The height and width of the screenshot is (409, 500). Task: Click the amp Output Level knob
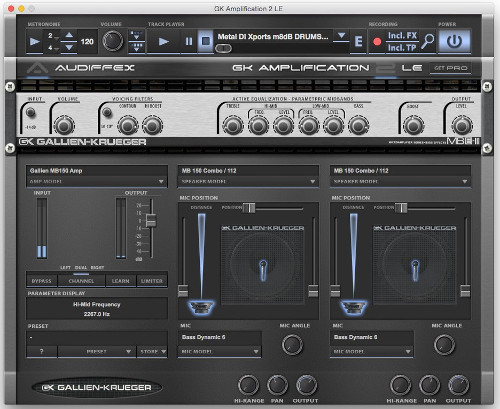pos(462,126)
